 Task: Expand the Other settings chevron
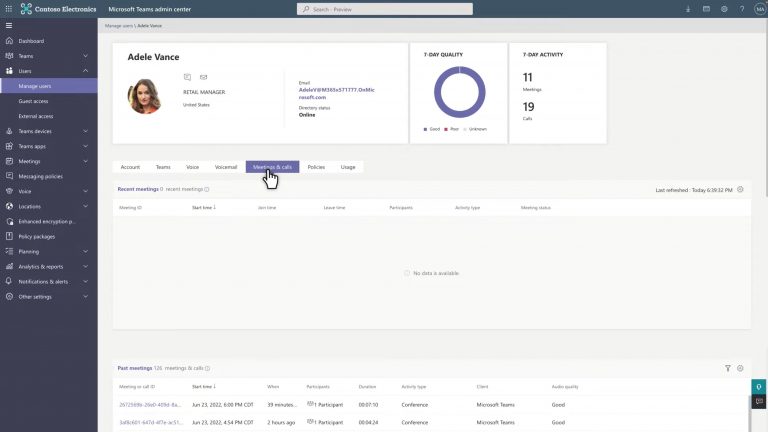tap(86, 297)
